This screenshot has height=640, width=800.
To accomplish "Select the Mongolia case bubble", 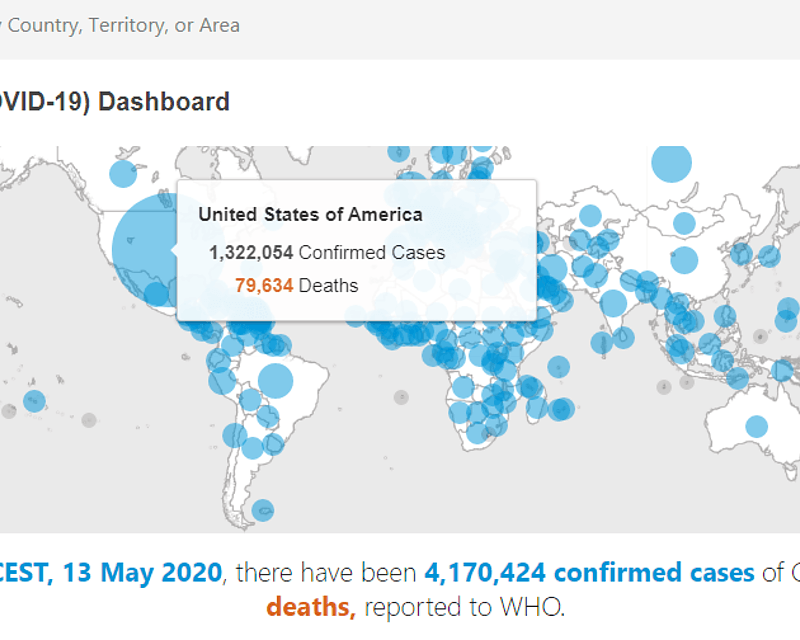I will [684, 223].
